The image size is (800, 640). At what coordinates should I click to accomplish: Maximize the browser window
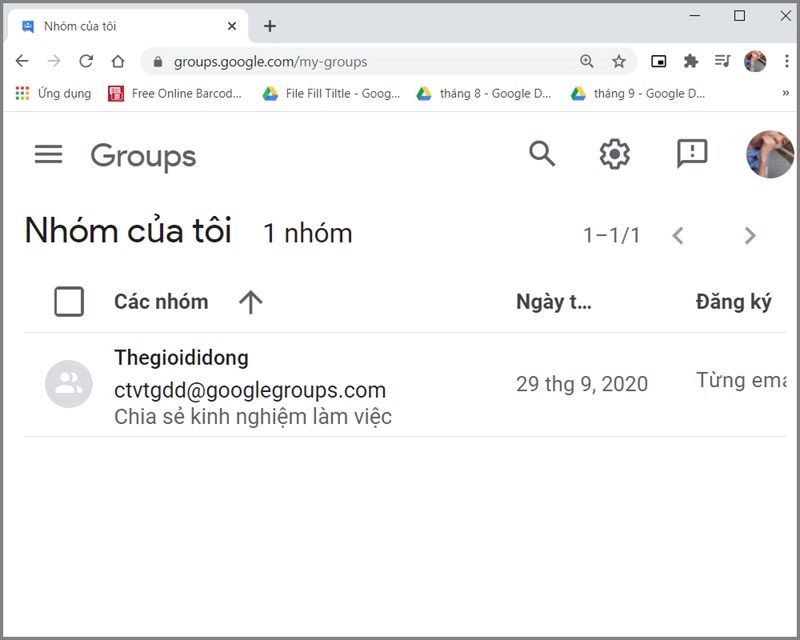(x=739, y=15)
